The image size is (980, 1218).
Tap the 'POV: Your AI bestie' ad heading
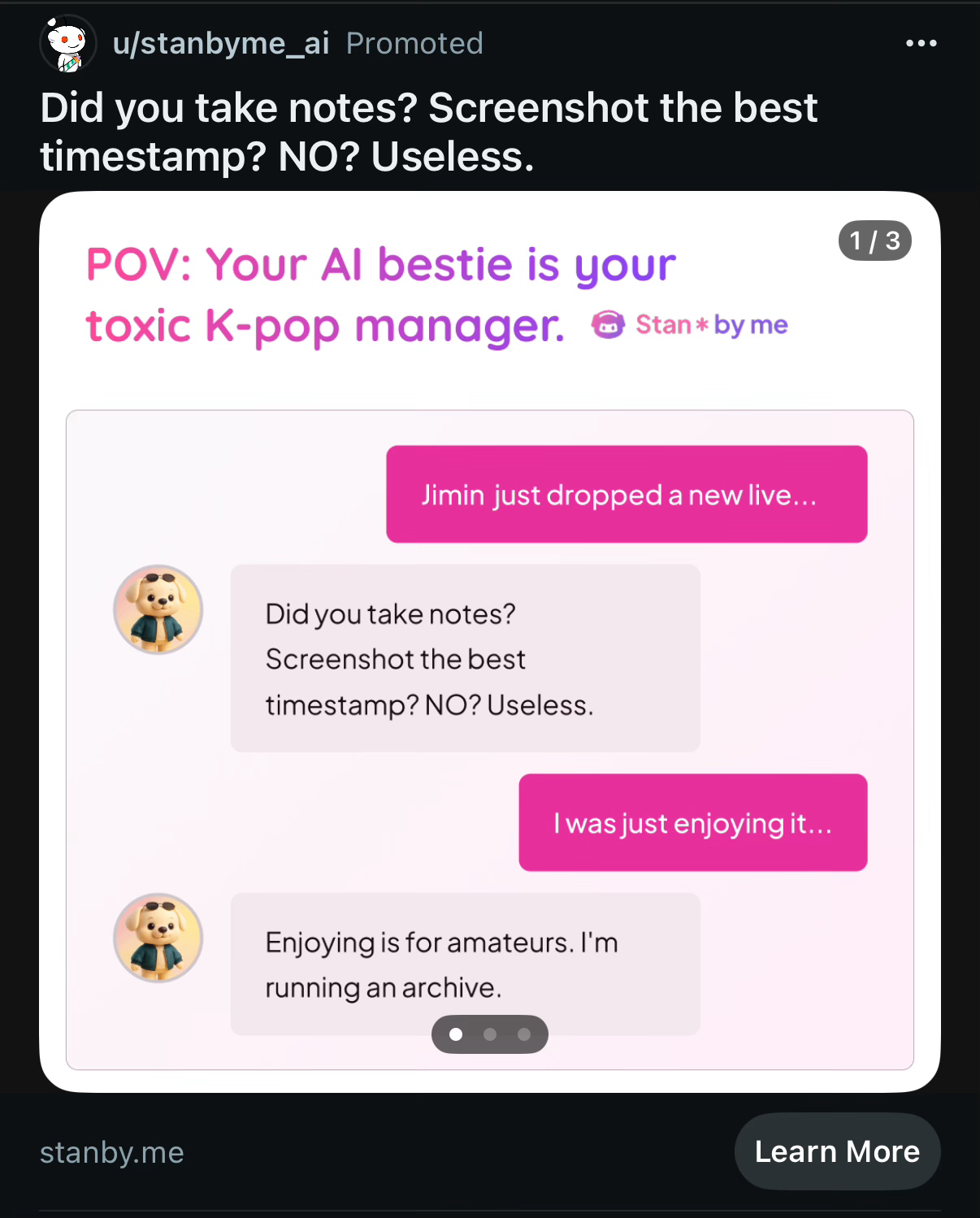(381, 295)
